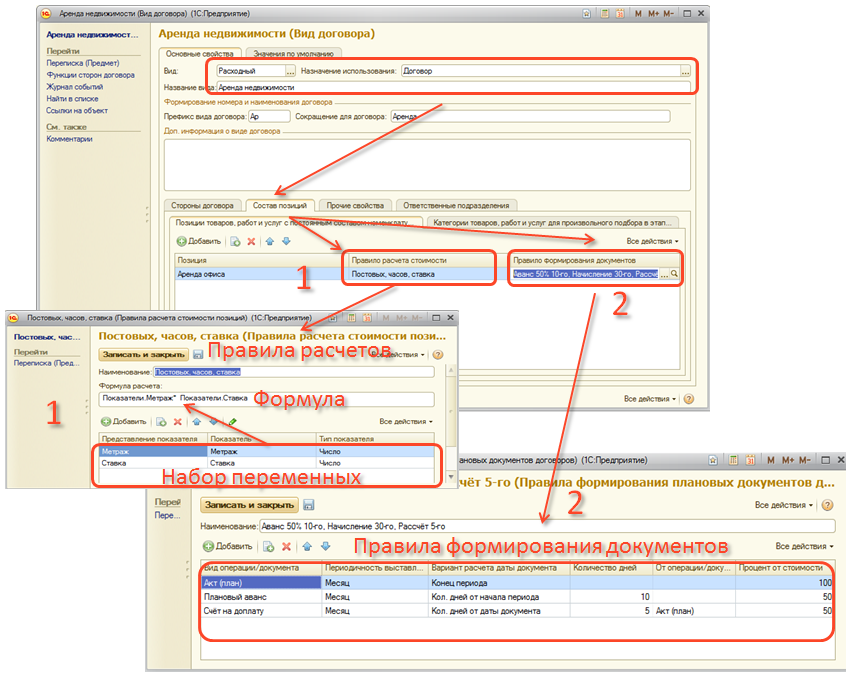
Task: Switch to the Прочие свойства tab
Action: [355, 205]
